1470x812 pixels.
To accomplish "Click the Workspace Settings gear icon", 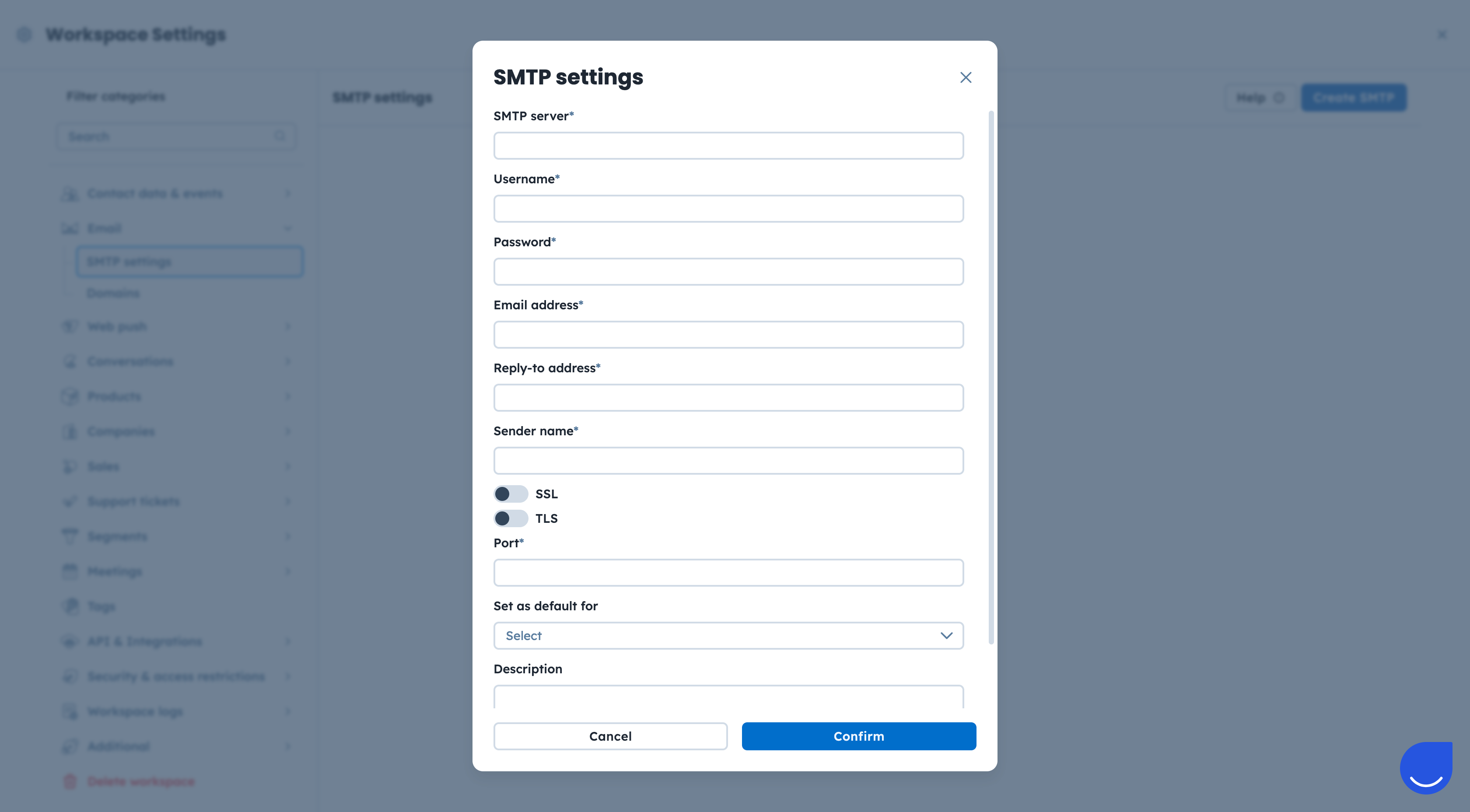I will click(x=24, y=35).
